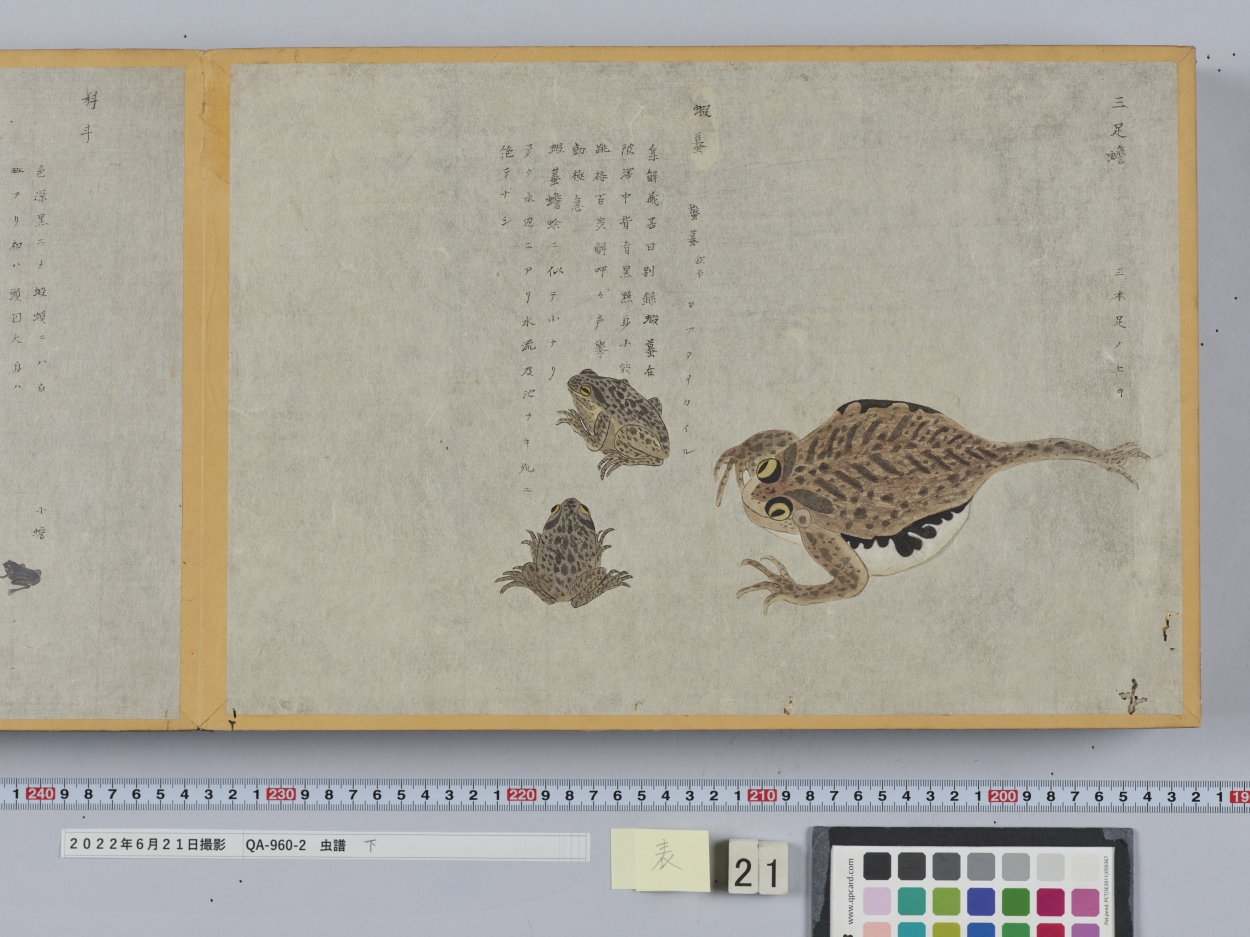
Task: Click the red '220' mark on the ruler
Action: 521,794
